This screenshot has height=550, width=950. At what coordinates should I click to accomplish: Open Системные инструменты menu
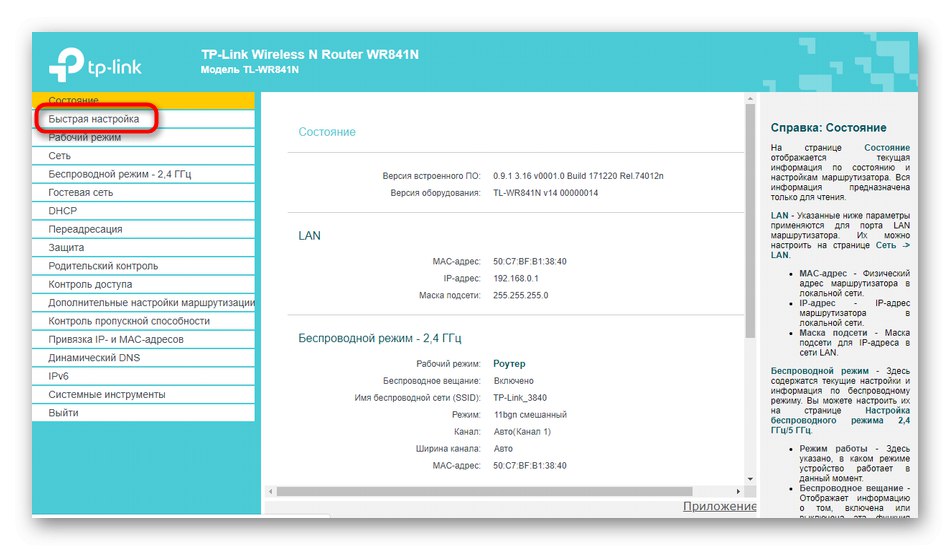pos(144,394)
